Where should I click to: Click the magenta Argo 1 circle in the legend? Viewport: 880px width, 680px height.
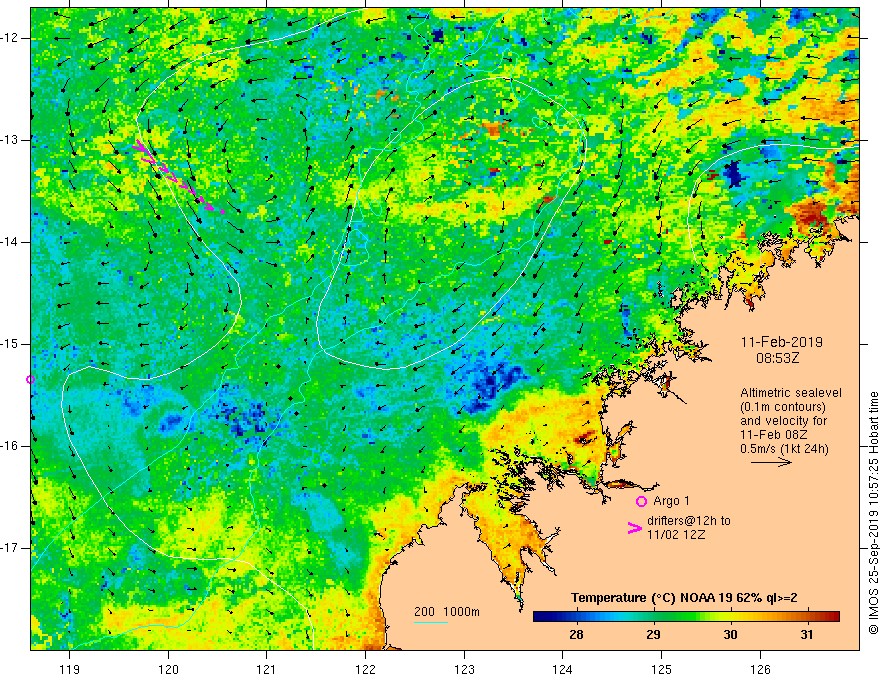[x=641, y=501]
